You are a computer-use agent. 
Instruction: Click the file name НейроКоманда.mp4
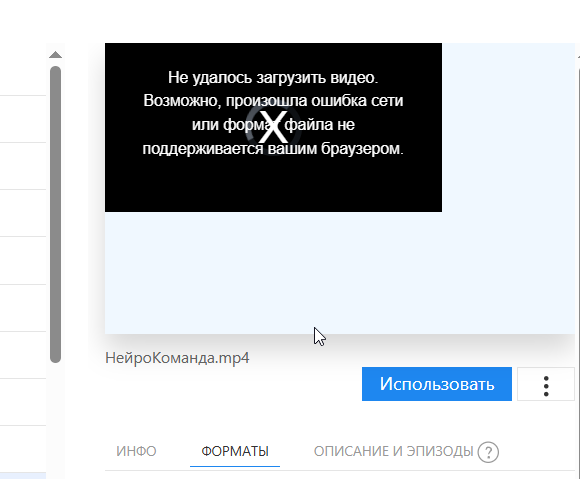177,358
